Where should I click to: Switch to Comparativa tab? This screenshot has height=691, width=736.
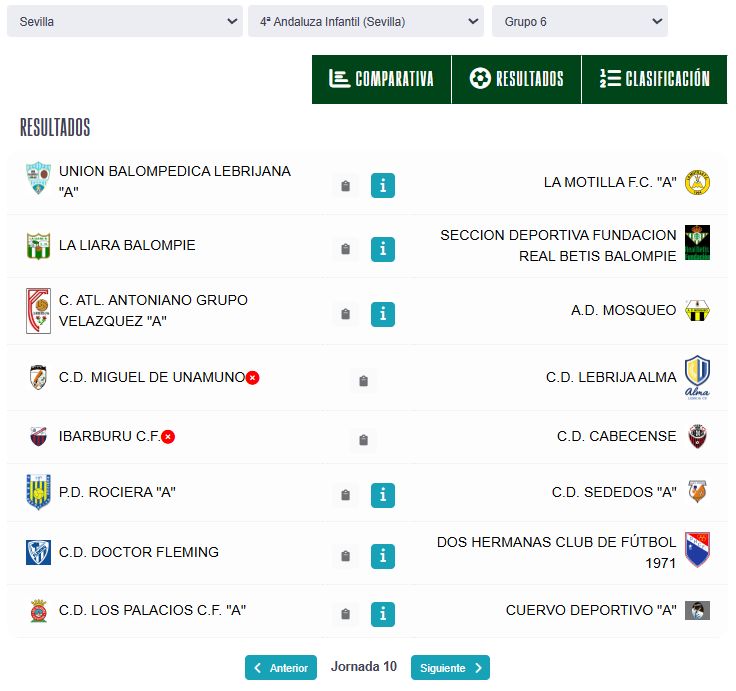click(x=382, y=79)
